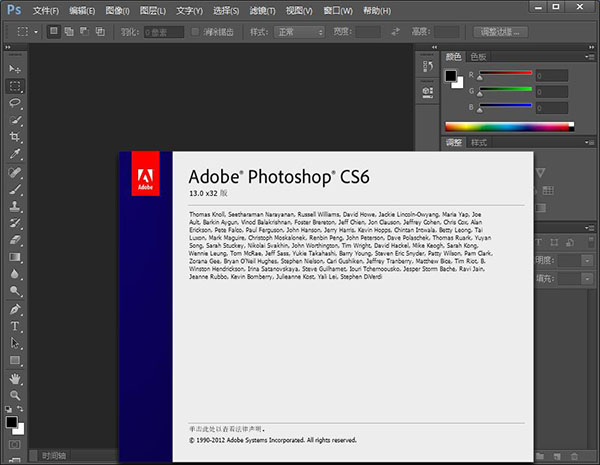
Task: Select the Lasso tool
Action: pyautogui.click(x=15, y=102)
